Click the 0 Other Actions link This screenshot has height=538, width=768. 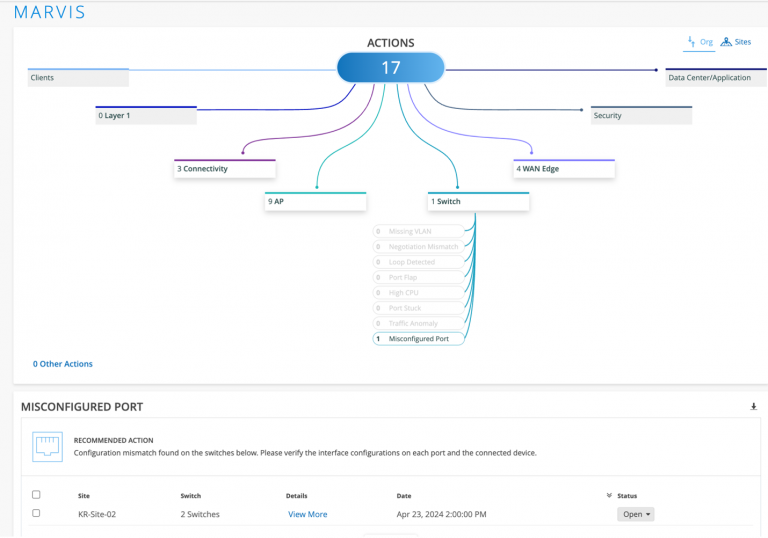[x=63, y=364]
